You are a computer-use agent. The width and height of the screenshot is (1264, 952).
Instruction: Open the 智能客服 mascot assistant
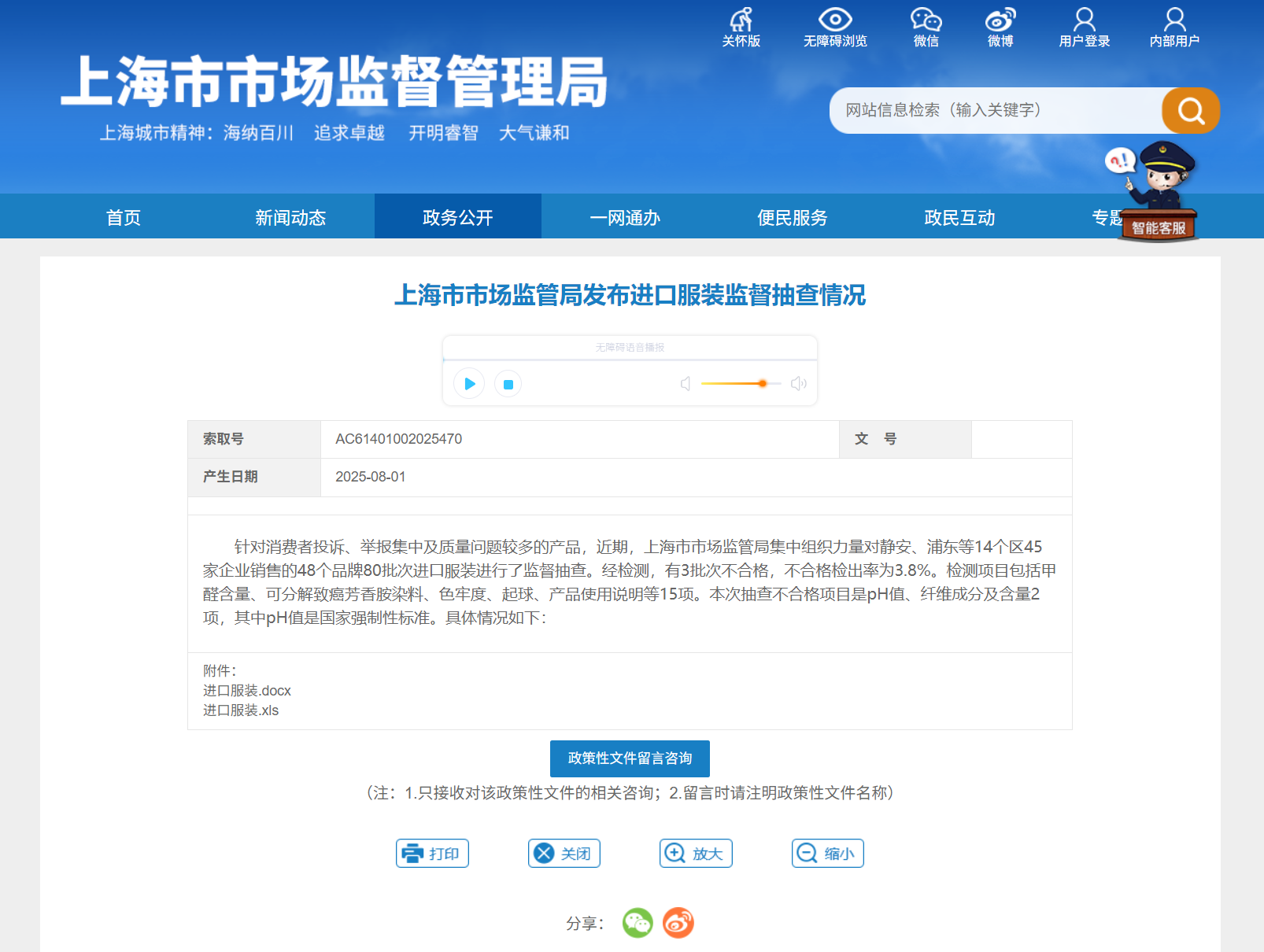pos(1158,194)
